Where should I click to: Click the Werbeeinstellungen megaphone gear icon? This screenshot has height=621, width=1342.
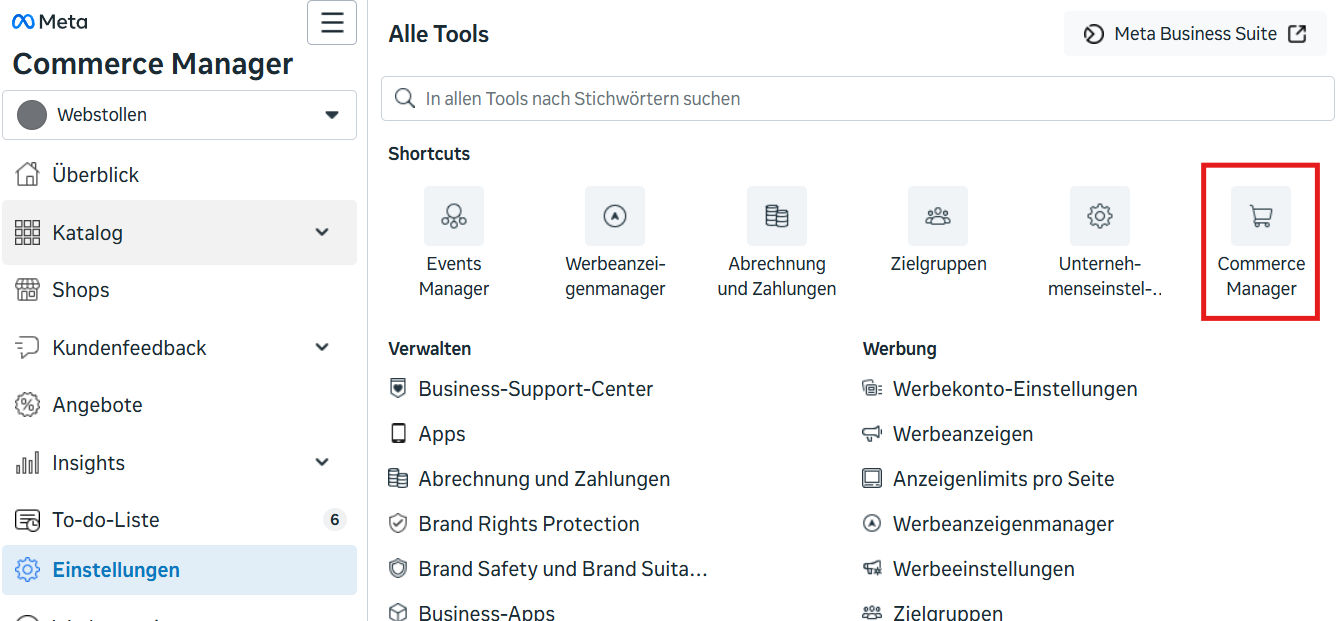point(872,568)
